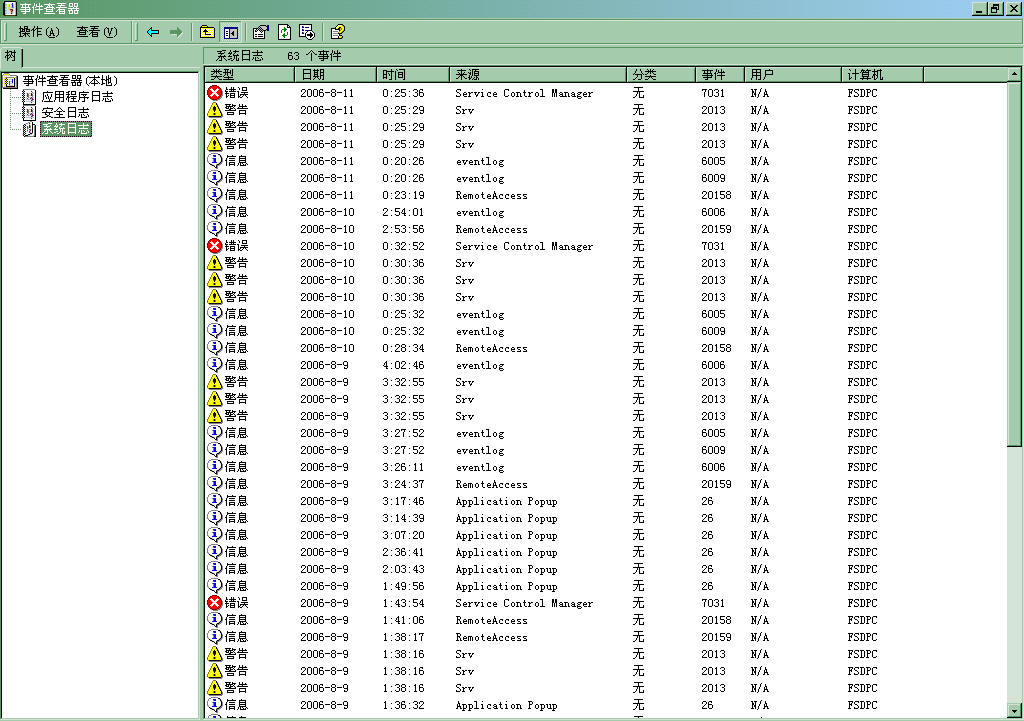Click the Back arrow toolbar icon
This screenshot has width=1024, height=721.
point(153,32)
